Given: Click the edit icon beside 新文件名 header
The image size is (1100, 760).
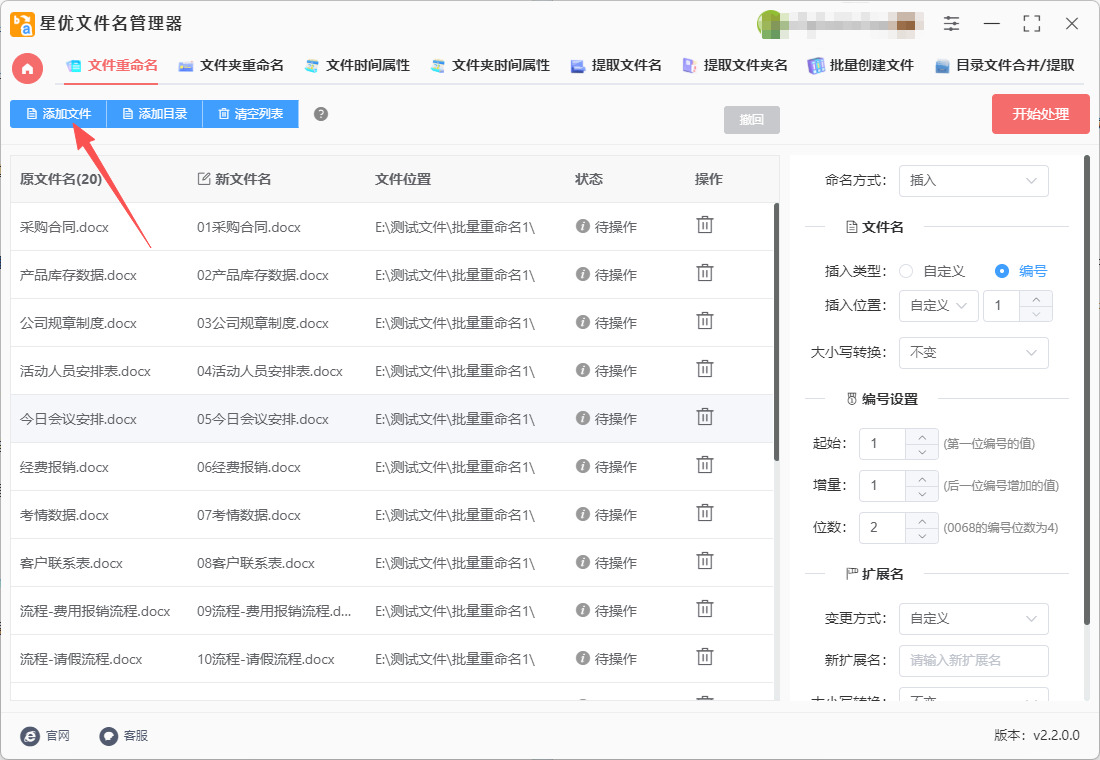Looking at the screenshot, I should tap(204, 179).
